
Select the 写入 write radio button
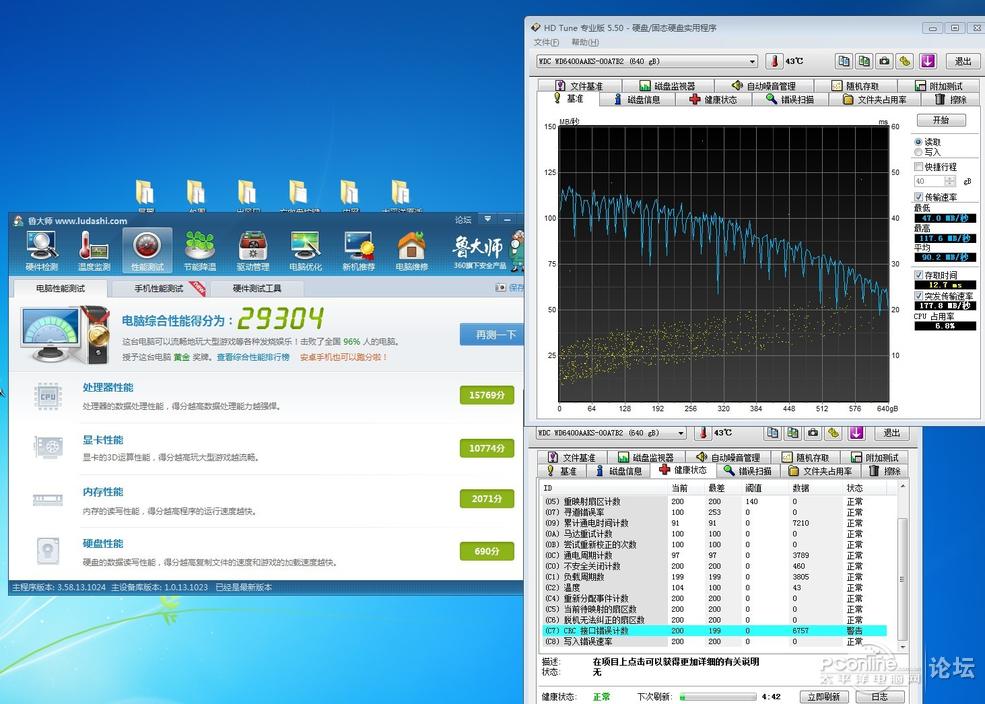point(918,152)
